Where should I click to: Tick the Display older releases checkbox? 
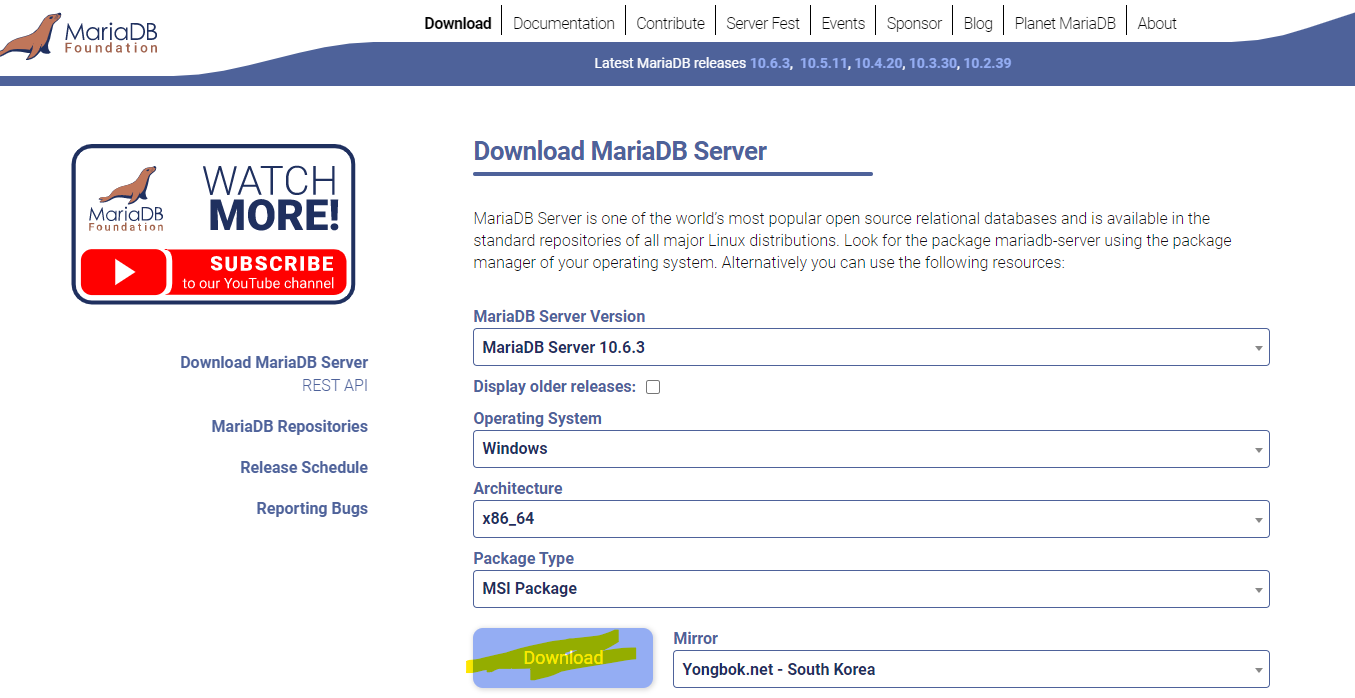click(653, 387)
